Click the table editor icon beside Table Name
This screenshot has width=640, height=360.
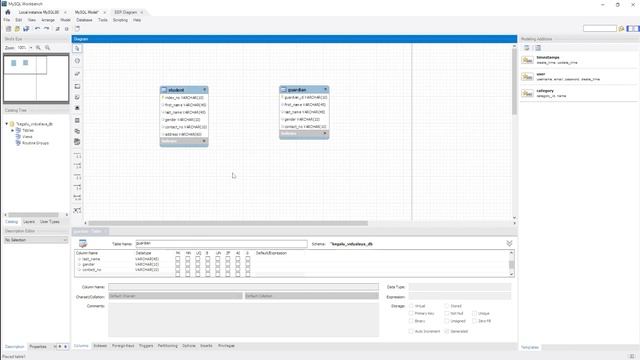click(83, 244)
